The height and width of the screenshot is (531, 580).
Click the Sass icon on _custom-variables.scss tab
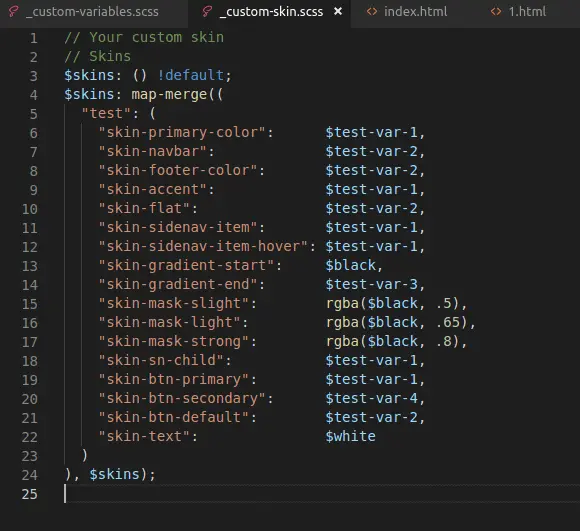pos(14,11)
